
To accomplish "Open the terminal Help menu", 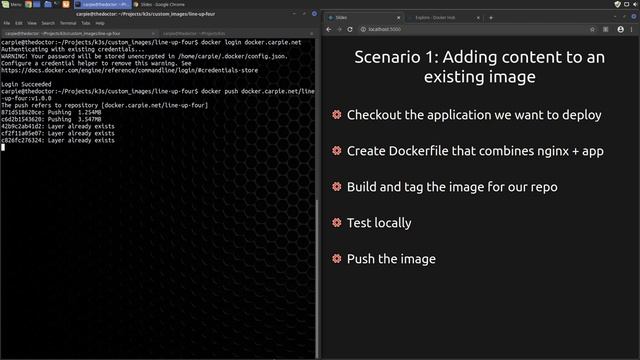I will click(100, 23).
